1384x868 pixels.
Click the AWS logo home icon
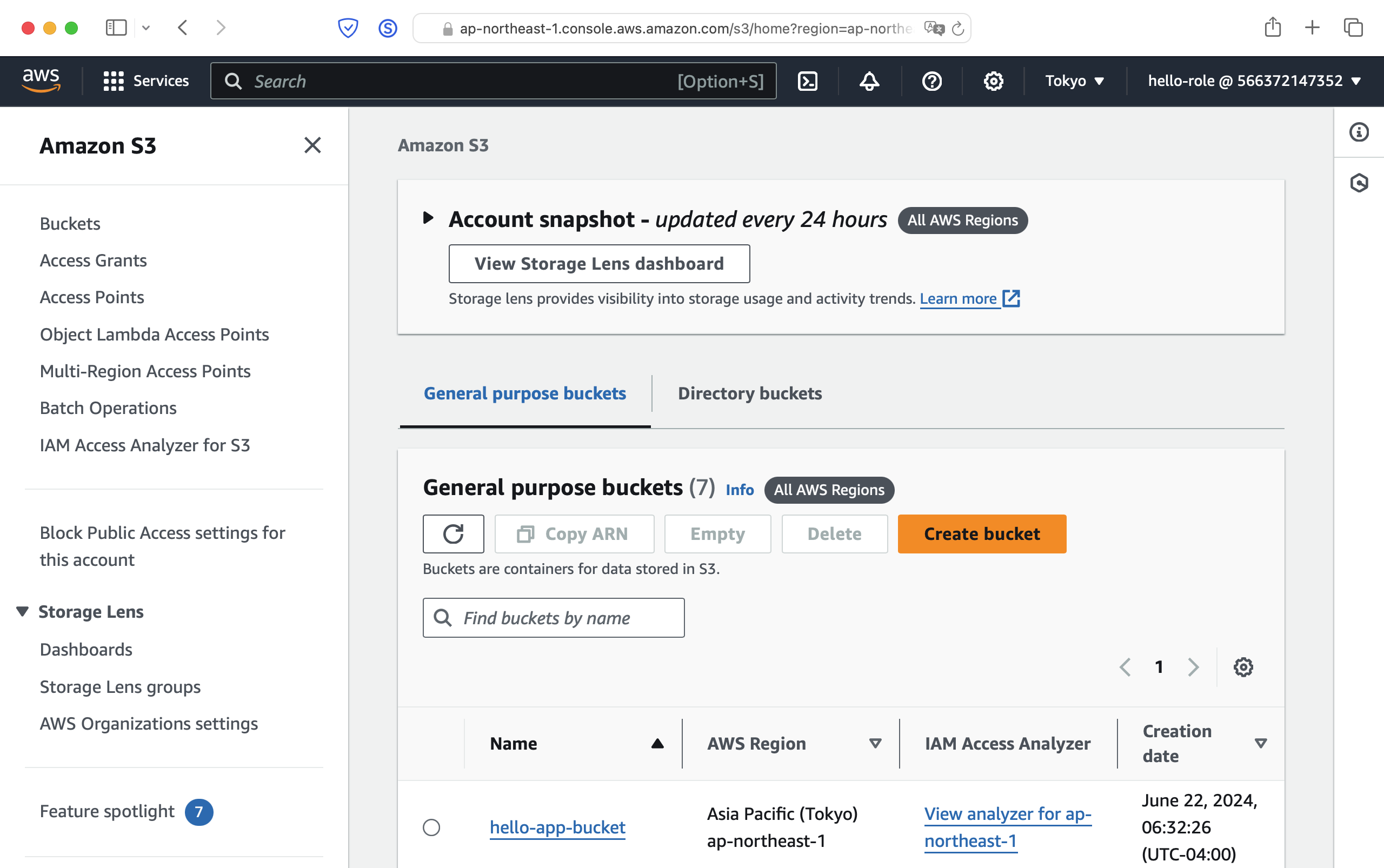coord(41,81)
